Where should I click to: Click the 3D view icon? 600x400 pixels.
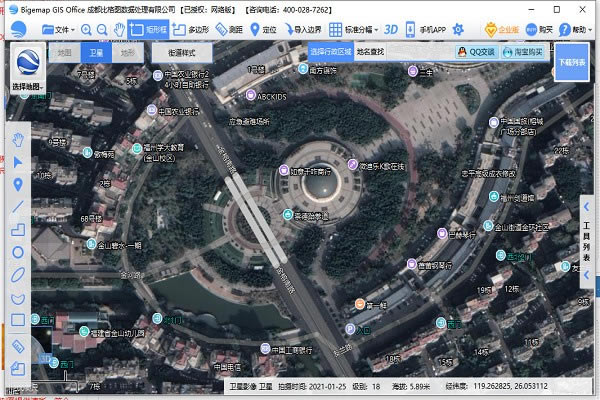[x=391, y=30]
